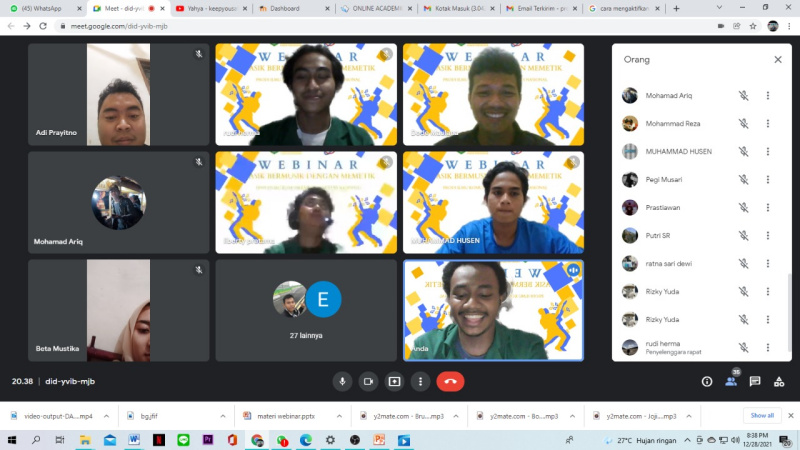Open more options for MUHAMMAD HUSEN

(768, 152)
